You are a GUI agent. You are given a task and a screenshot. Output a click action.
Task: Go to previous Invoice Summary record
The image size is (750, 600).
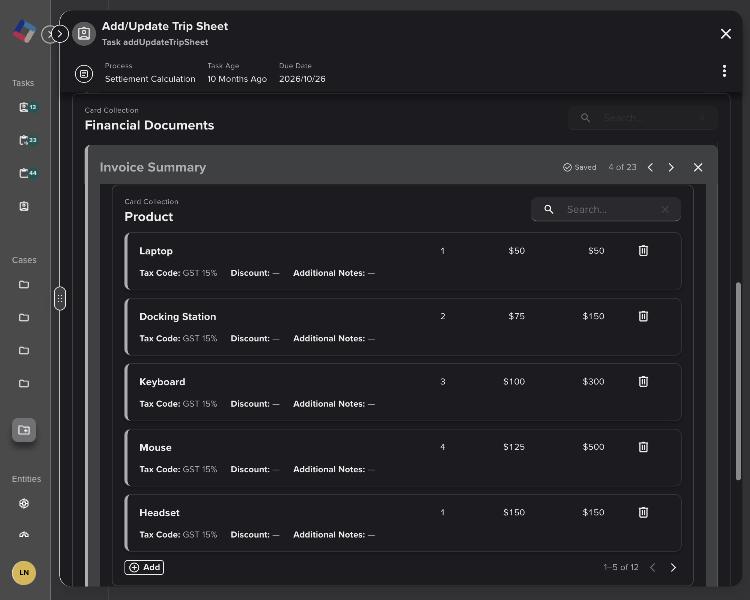coord(651,167)
